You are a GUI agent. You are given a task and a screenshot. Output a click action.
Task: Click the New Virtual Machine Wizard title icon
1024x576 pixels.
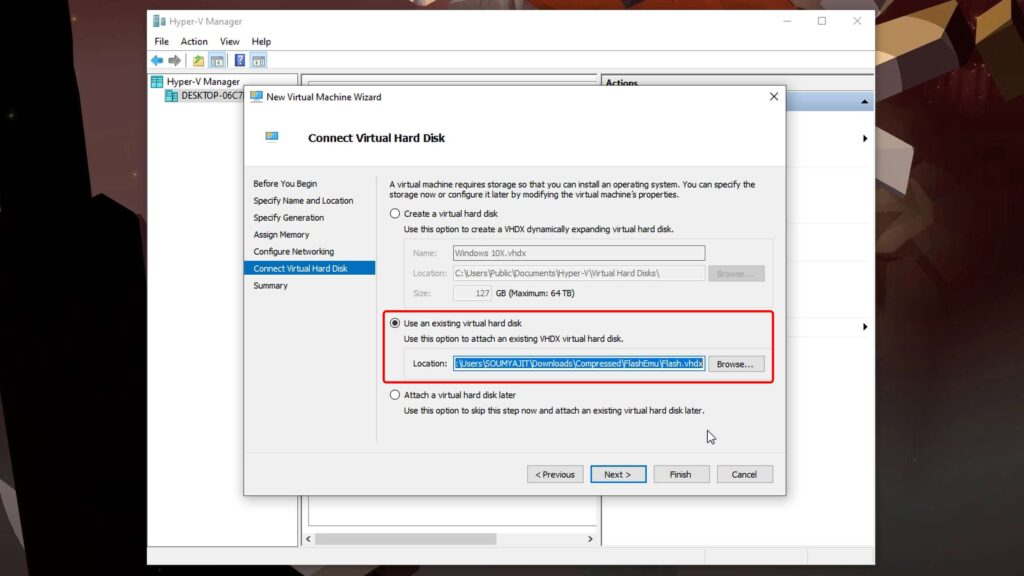click(x=256, y=97)
